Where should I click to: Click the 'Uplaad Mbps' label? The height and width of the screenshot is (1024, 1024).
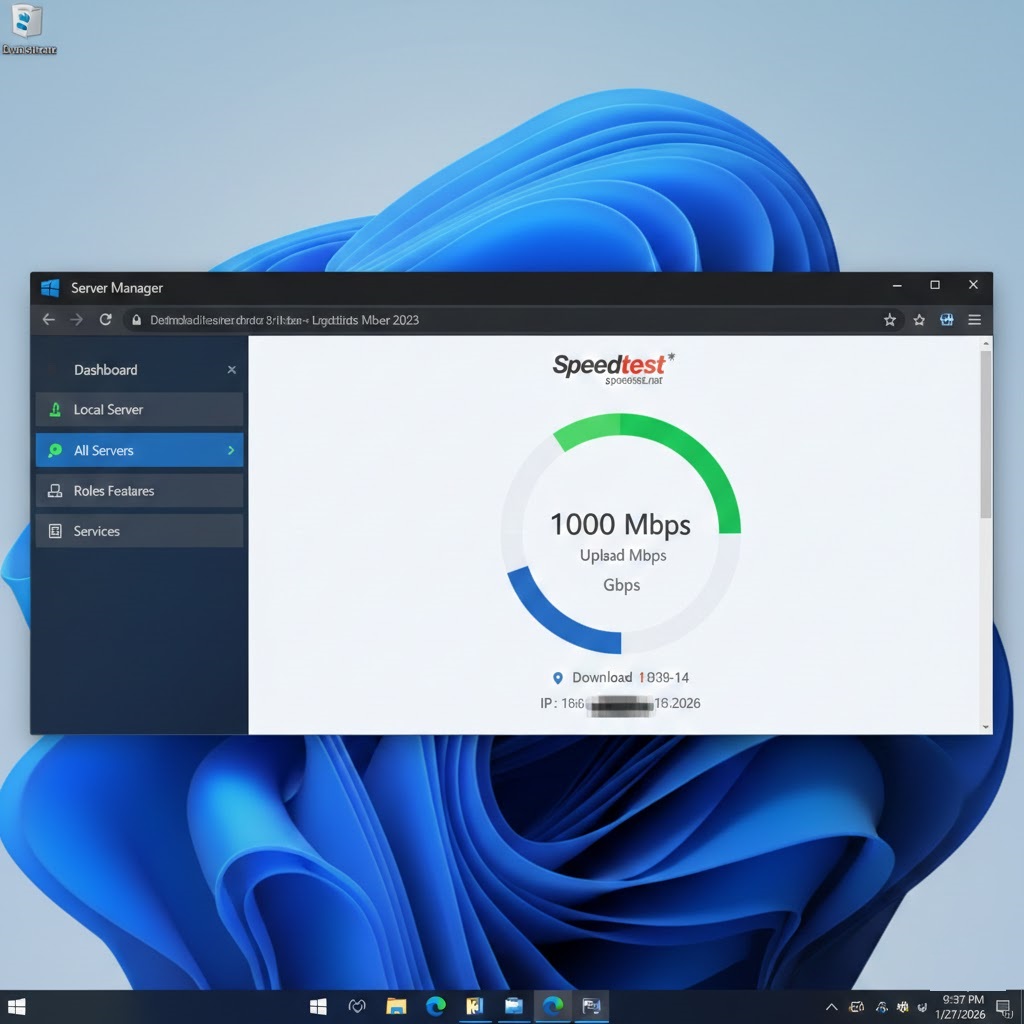coord(623,556)
